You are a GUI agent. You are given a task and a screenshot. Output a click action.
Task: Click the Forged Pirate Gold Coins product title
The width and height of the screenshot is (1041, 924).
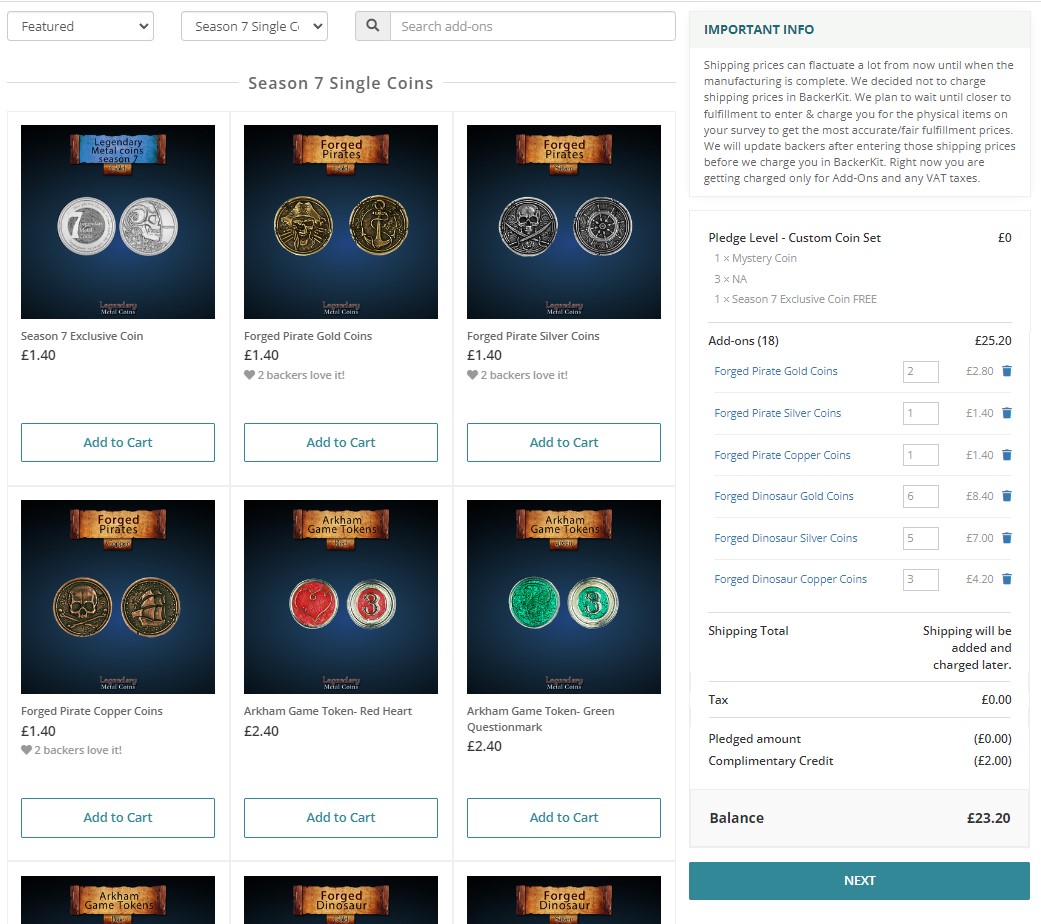[307, 336]
